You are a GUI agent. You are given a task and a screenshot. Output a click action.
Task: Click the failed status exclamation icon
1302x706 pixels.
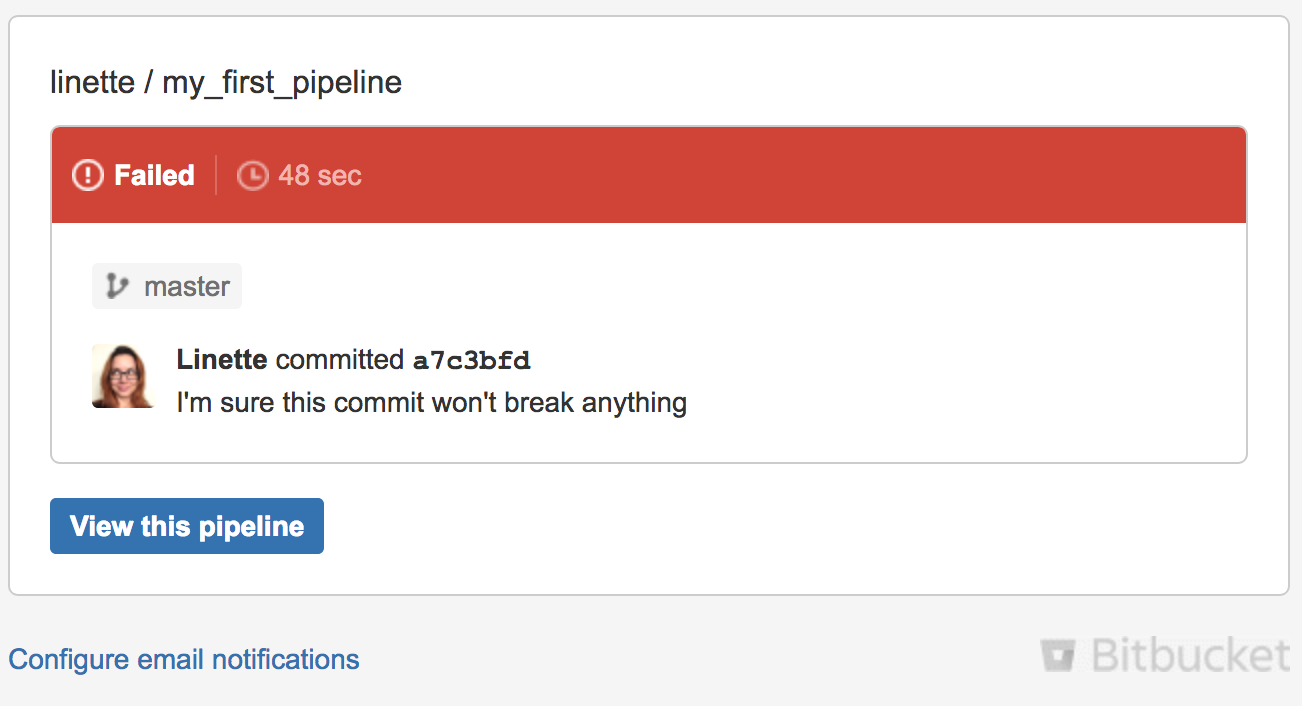click(88, 176)
